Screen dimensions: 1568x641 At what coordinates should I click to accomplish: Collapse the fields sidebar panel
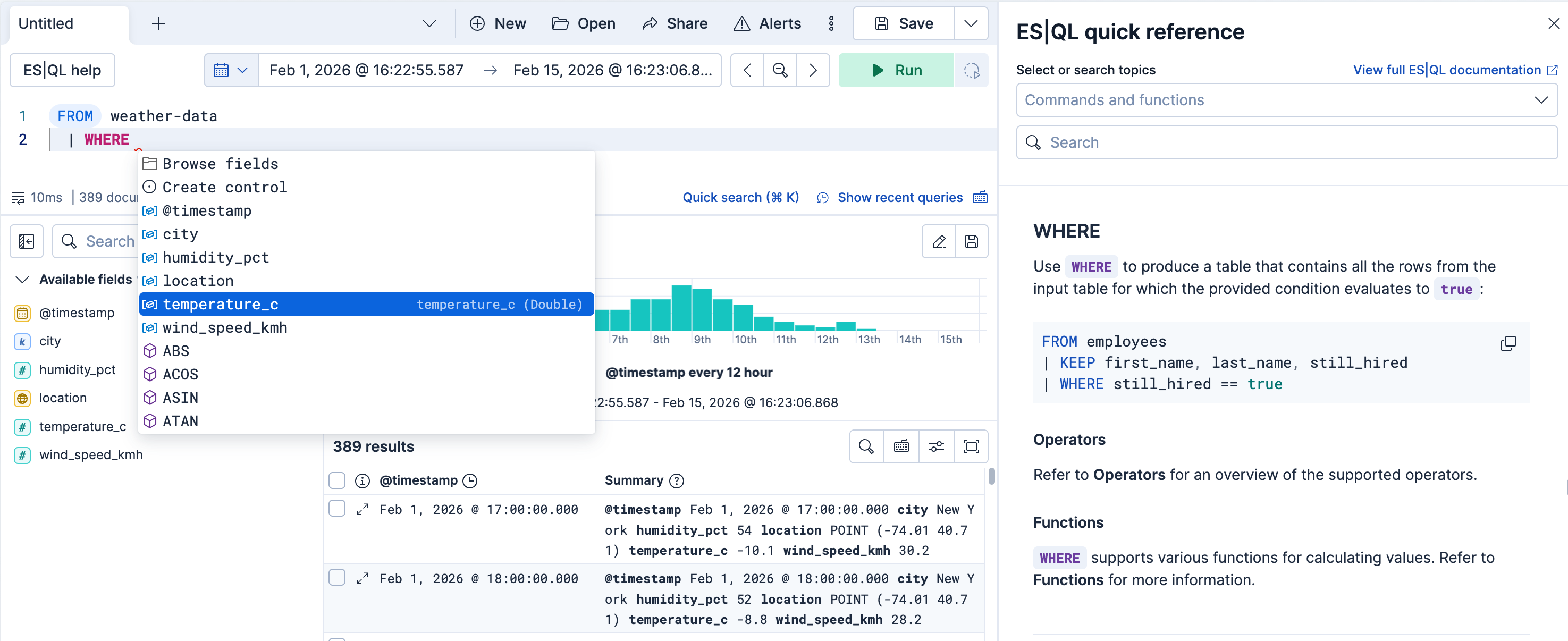click(x=26, y=242)
